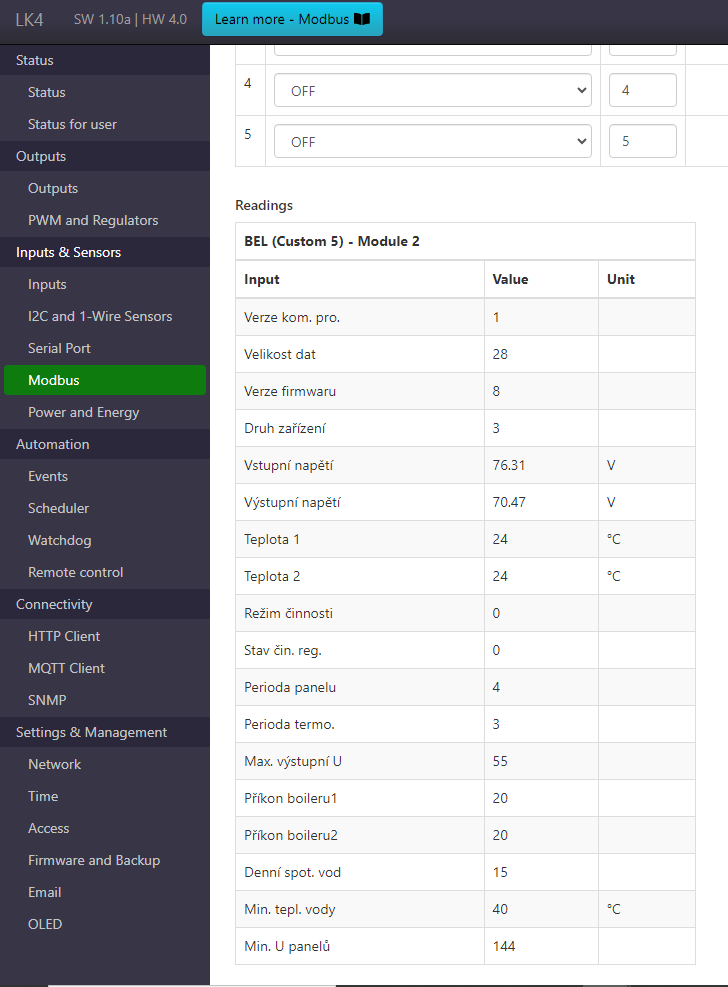Open the Power and Energy page
The image size is (728, 987).
[83, 412]
